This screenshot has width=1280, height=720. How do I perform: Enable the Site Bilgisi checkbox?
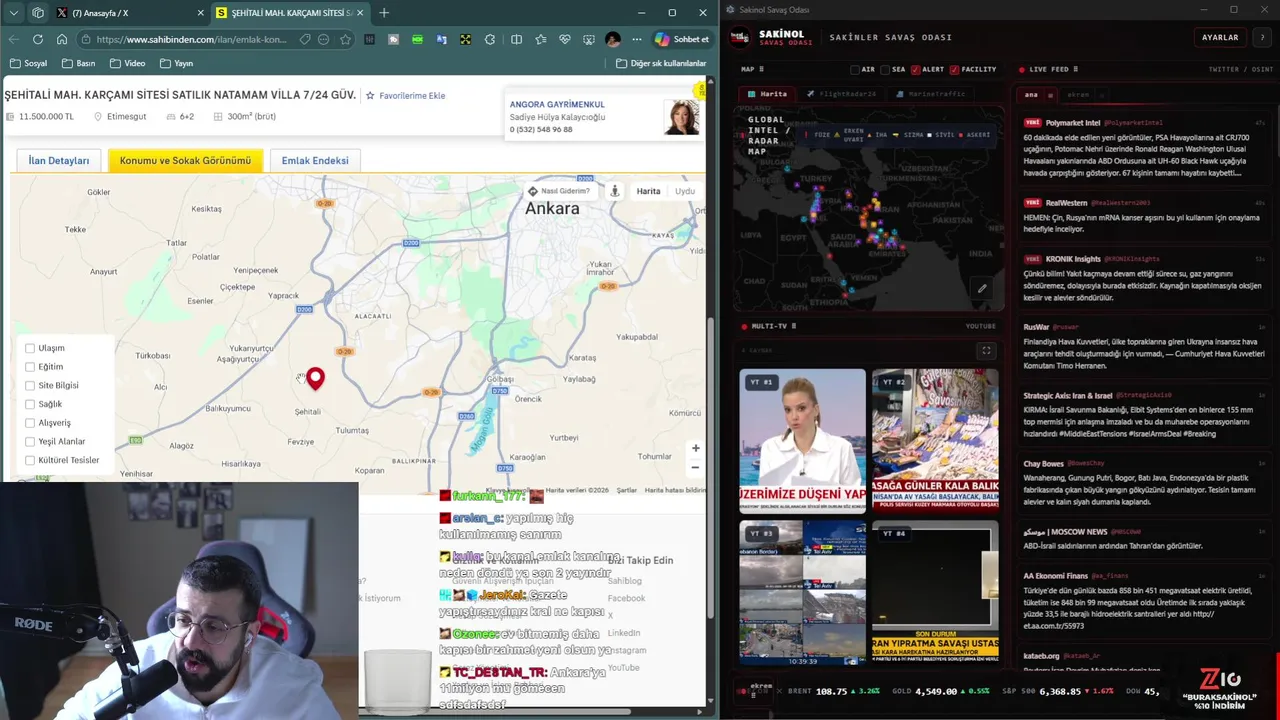click(x=30, y=385)
